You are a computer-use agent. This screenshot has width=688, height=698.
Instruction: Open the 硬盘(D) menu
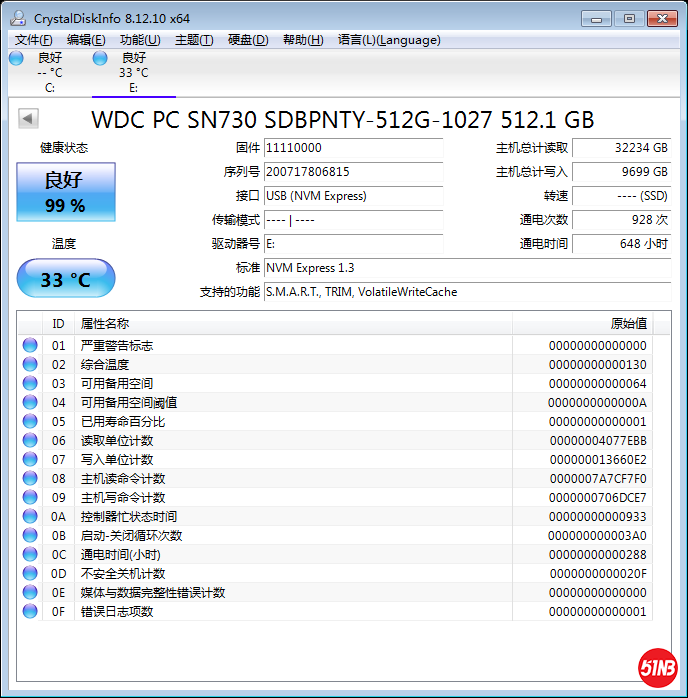point(248,40)
